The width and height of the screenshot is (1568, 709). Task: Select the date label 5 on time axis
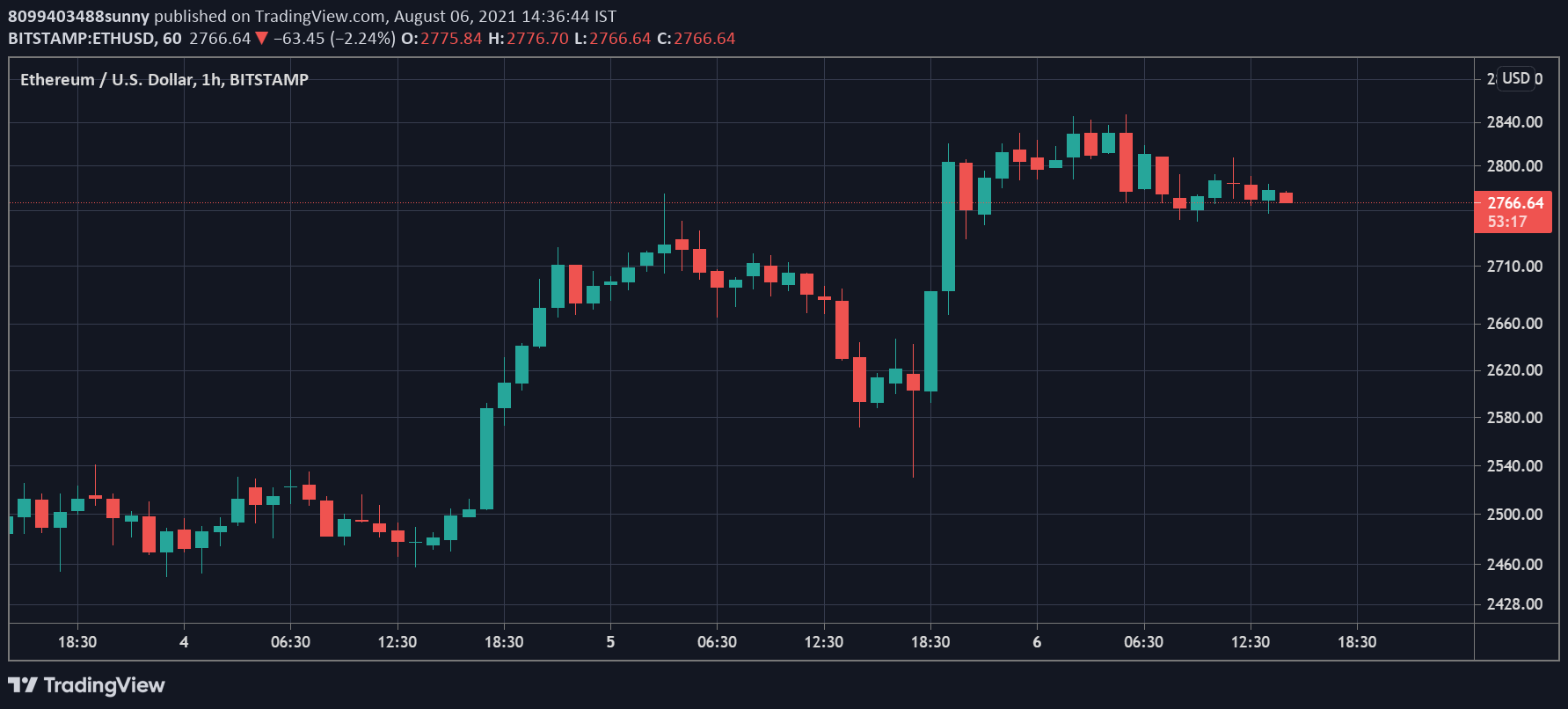610,642
